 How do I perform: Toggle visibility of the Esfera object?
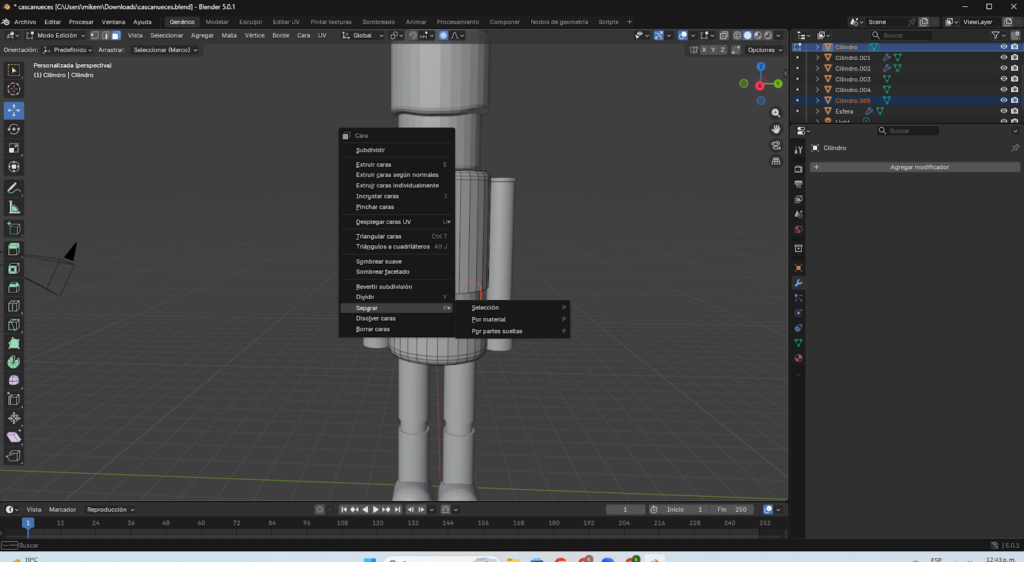[x=1003, y=111]
